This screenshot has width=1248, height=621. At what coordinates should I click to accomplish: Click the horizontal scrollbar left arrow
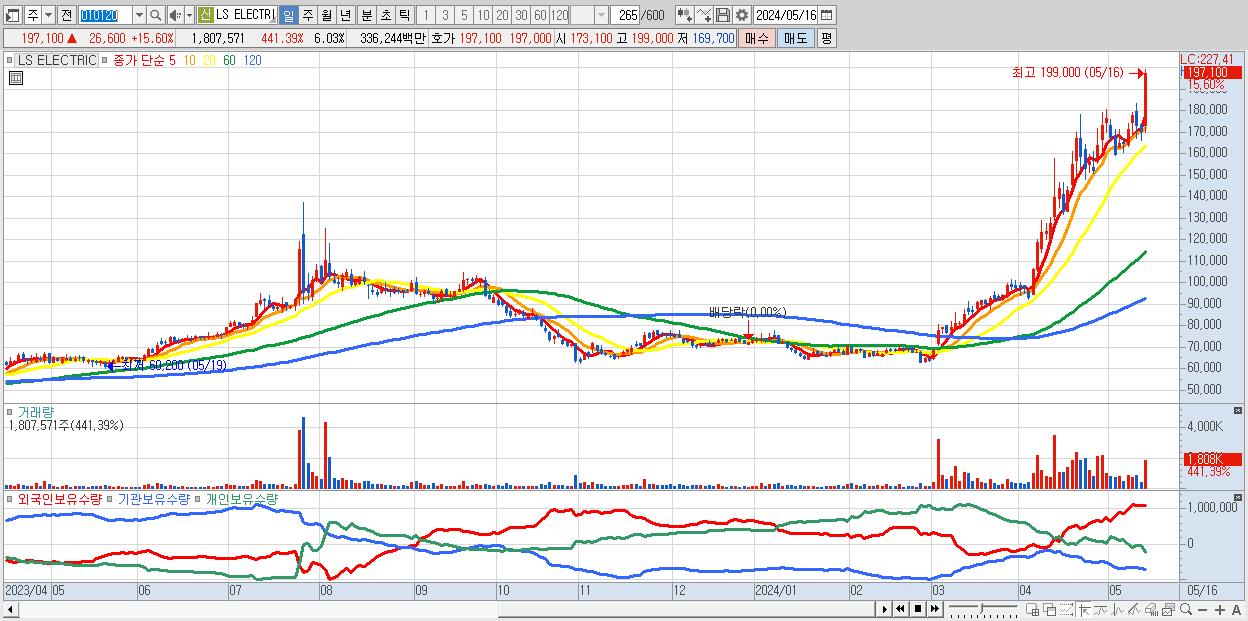pyautogui.click(x=9, y=609)
